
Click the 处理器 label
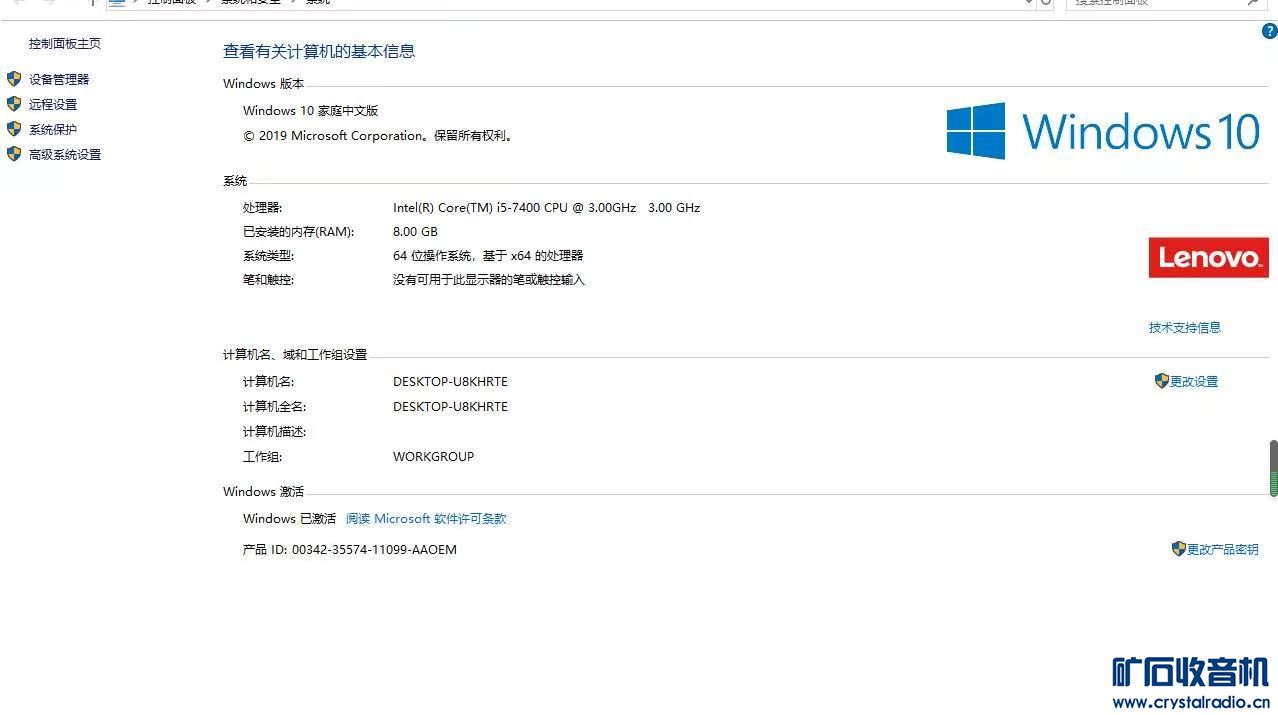tap(263, 208)
